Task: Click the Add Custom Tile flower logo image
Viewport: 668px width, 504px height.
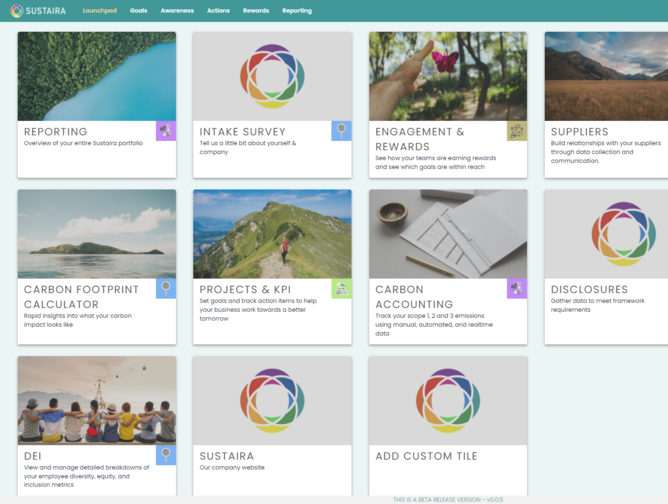Action: click(x=448, y=400)
